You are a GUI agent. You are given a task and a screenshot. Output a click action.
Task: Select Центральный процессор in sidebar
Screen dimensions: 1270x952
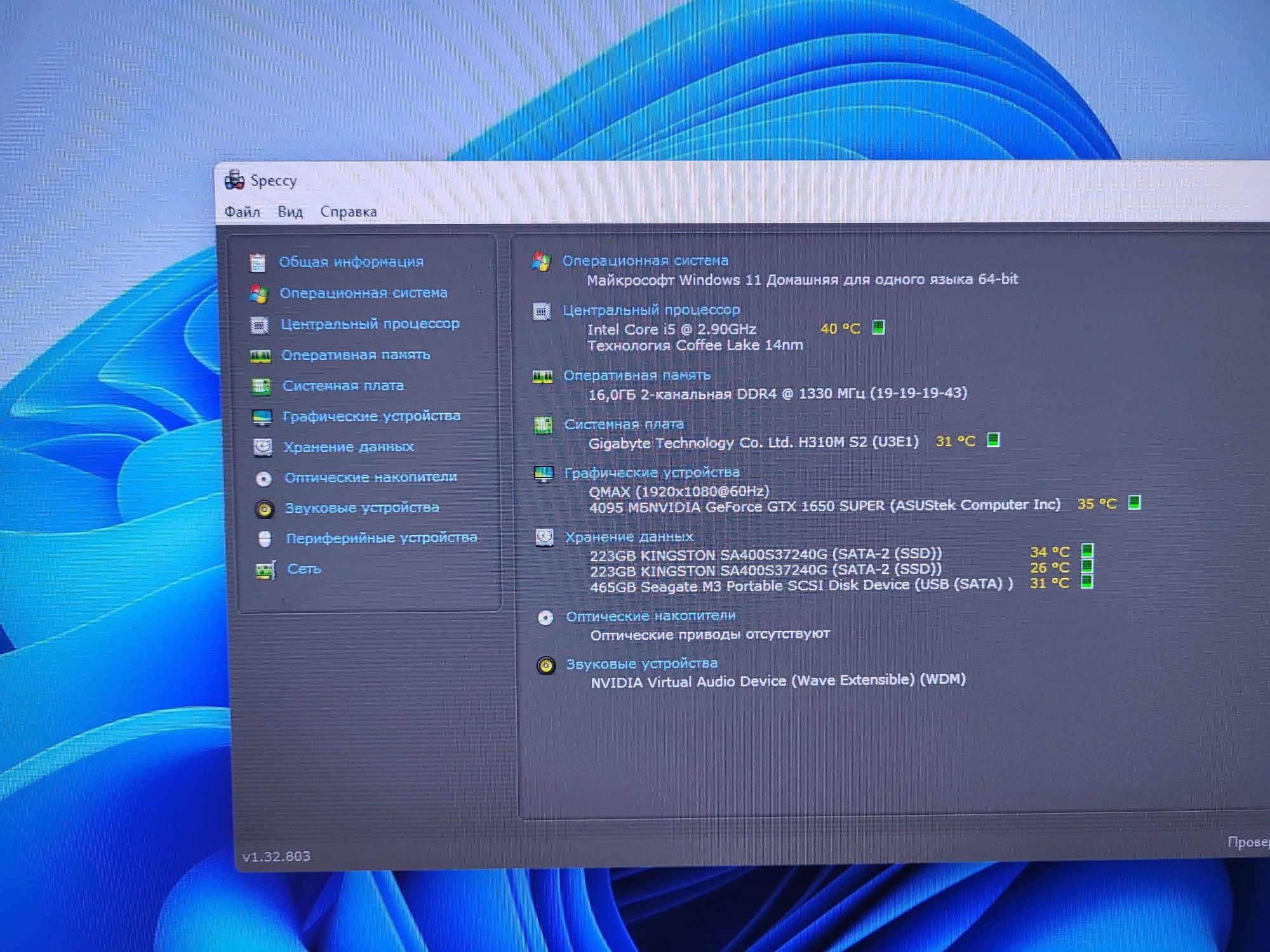point(370,324)
